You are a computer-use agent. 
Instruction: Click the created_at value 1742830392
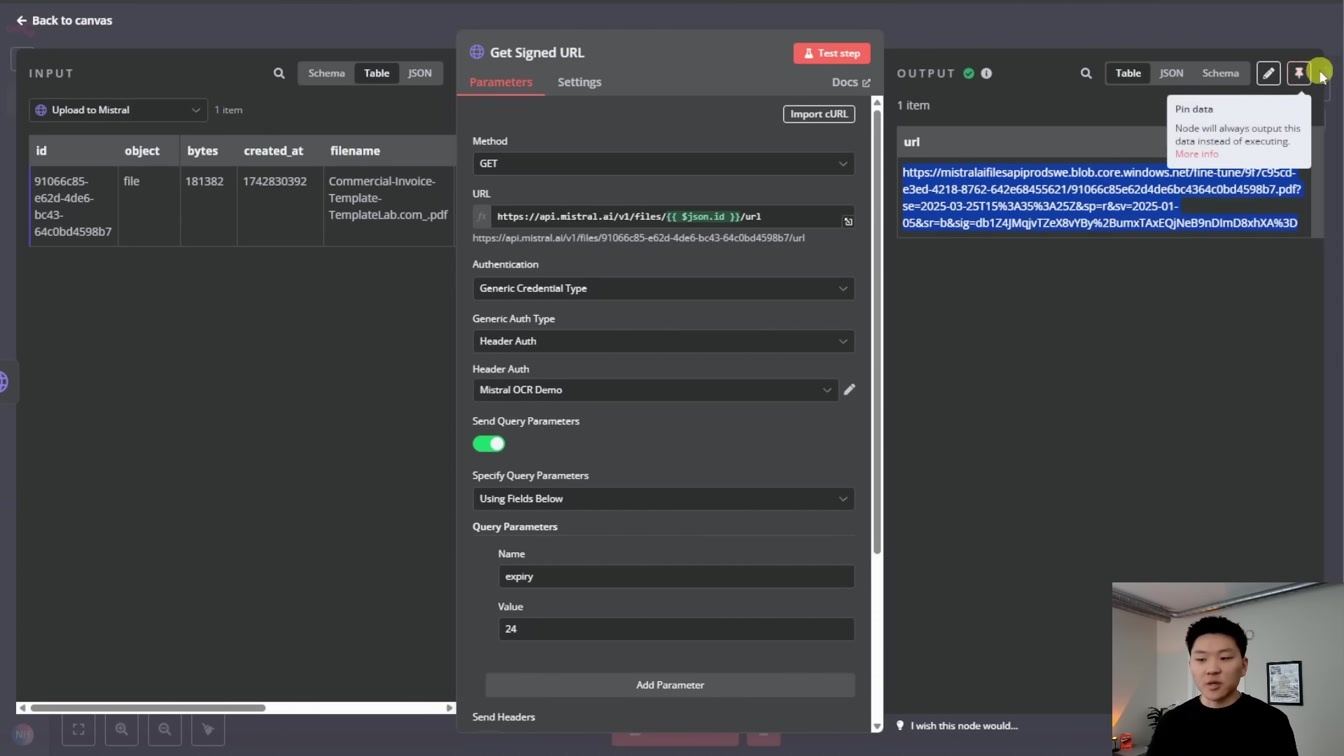coord(275,181)
